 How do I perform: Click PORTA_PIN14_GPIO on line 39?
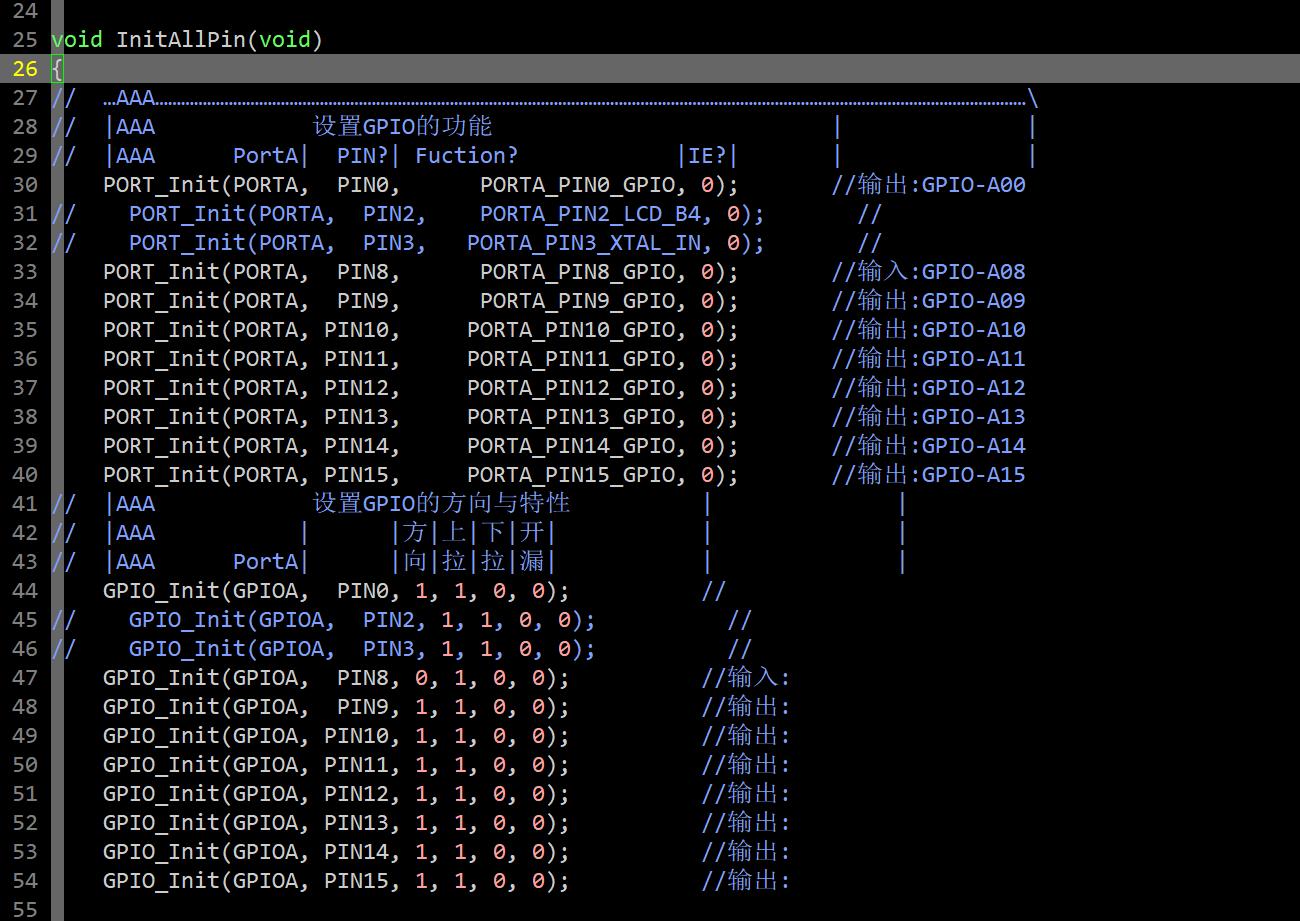pos(571,446)
